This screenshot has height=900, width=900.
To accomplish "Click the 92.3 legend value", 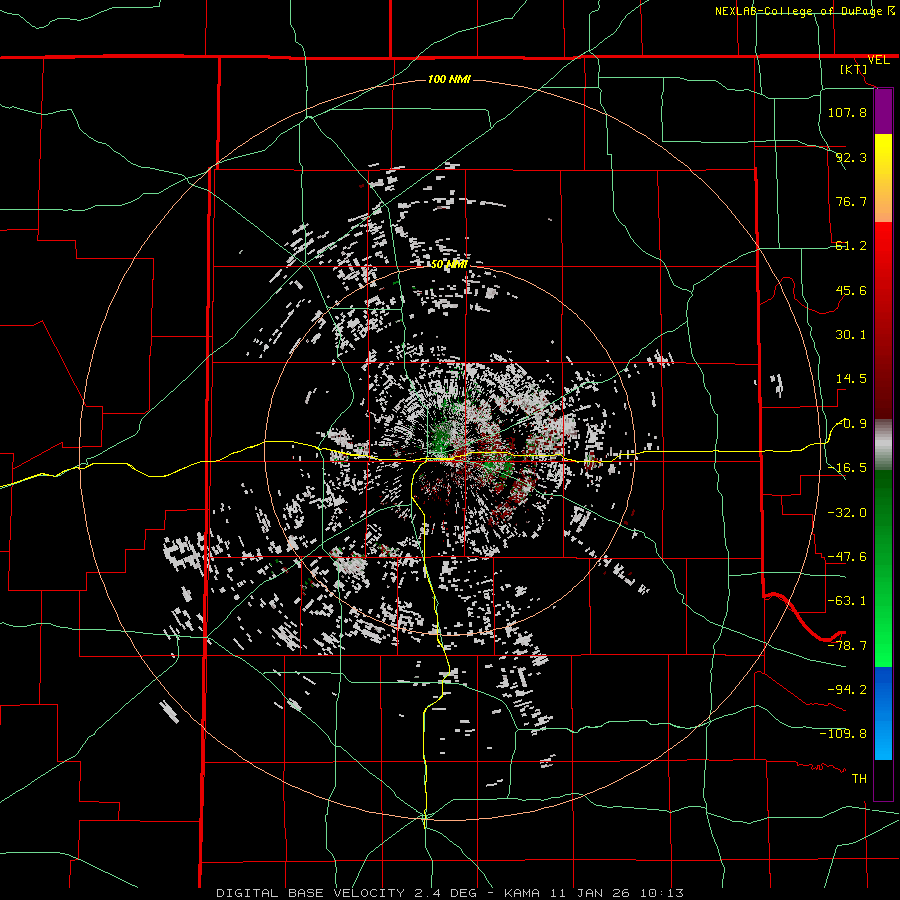I will tap(851, 157).
